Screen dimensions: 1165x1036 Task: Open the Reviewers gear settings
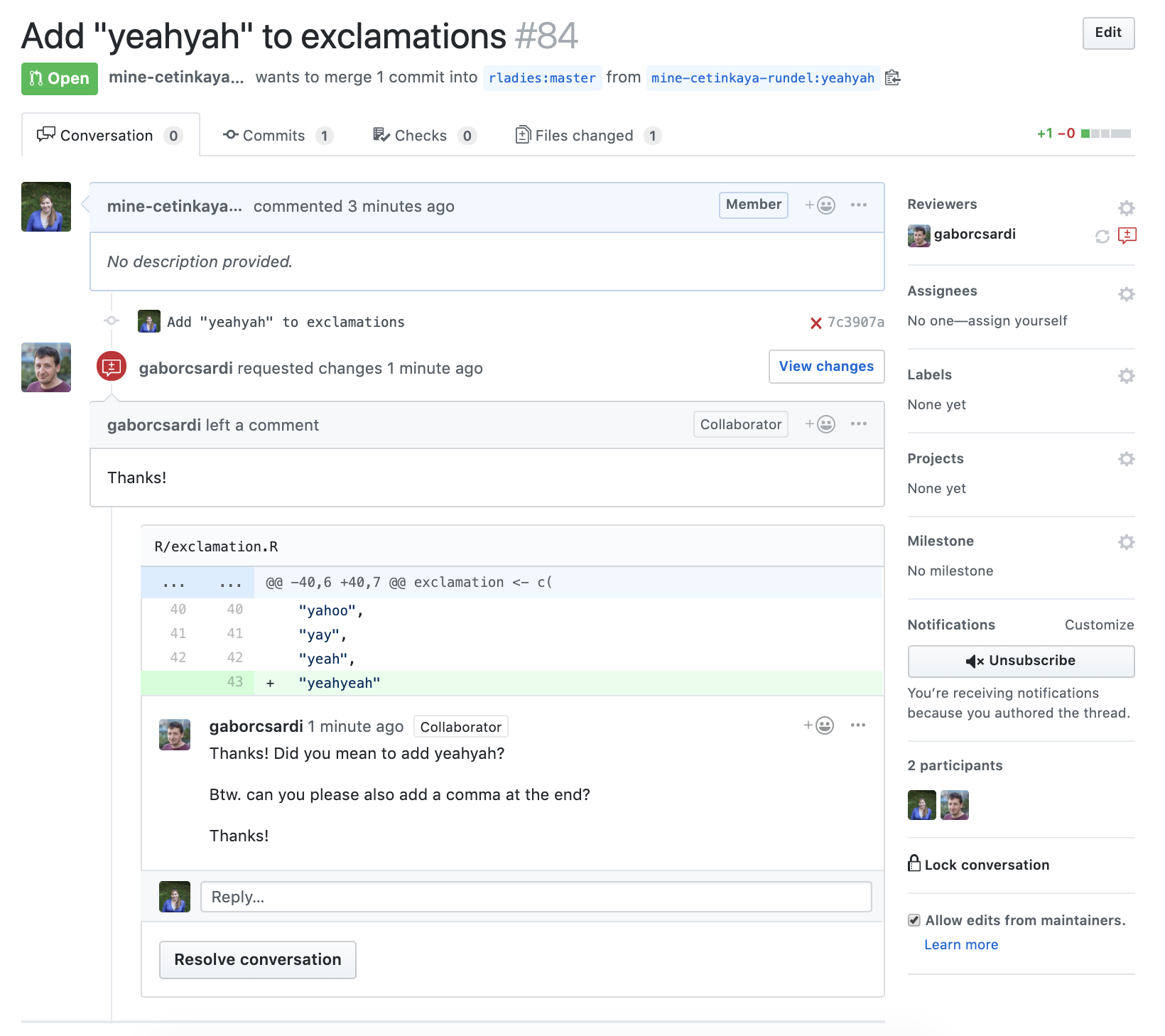(1126, 208)
